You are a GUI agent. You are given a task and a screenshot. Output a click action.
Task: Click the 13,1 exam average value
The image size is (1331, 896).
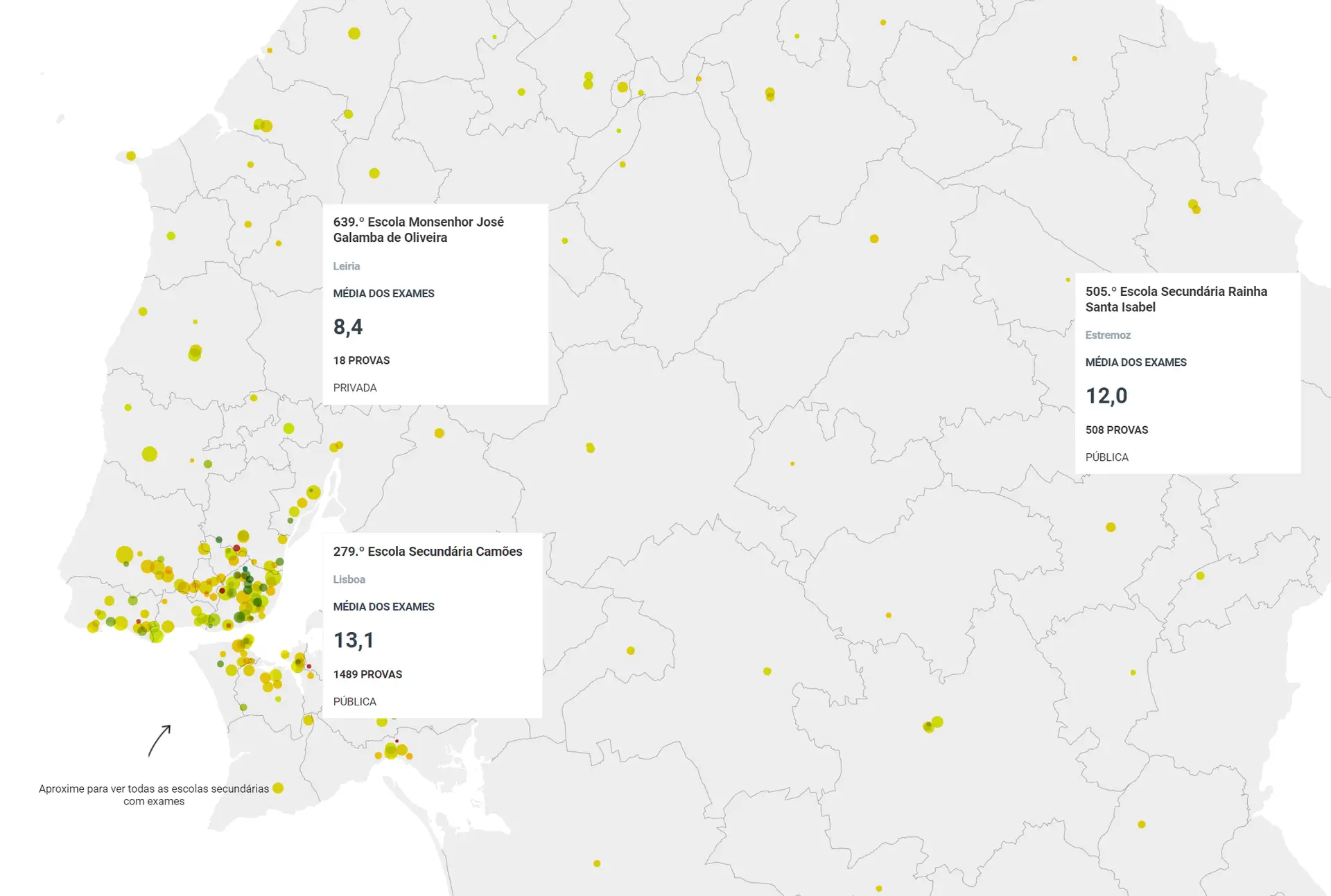tap(354, 640)
